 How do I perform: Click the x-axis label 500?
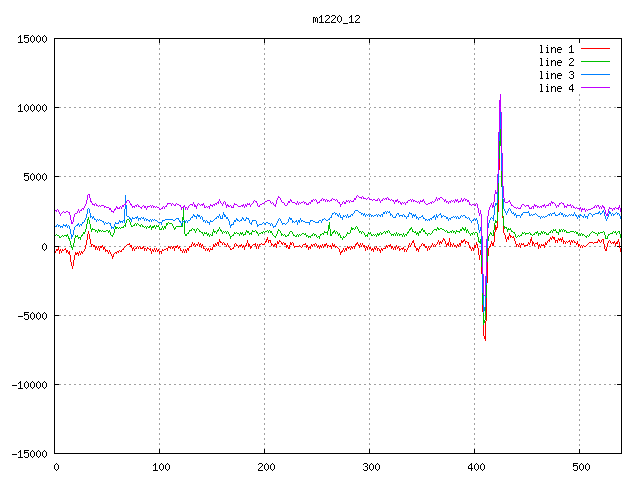(581, 467)
